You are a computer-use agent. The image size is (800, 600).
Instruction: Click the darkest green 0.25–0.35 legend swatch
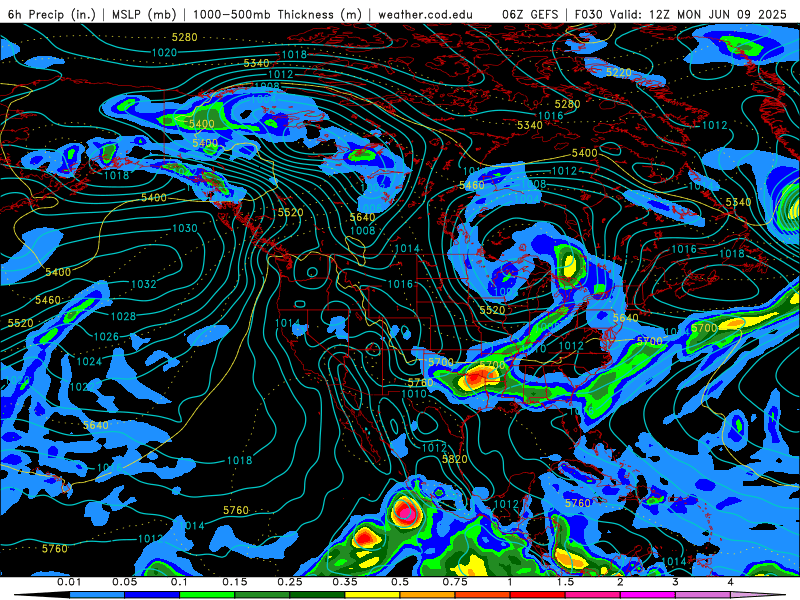(x=317, y=595)
